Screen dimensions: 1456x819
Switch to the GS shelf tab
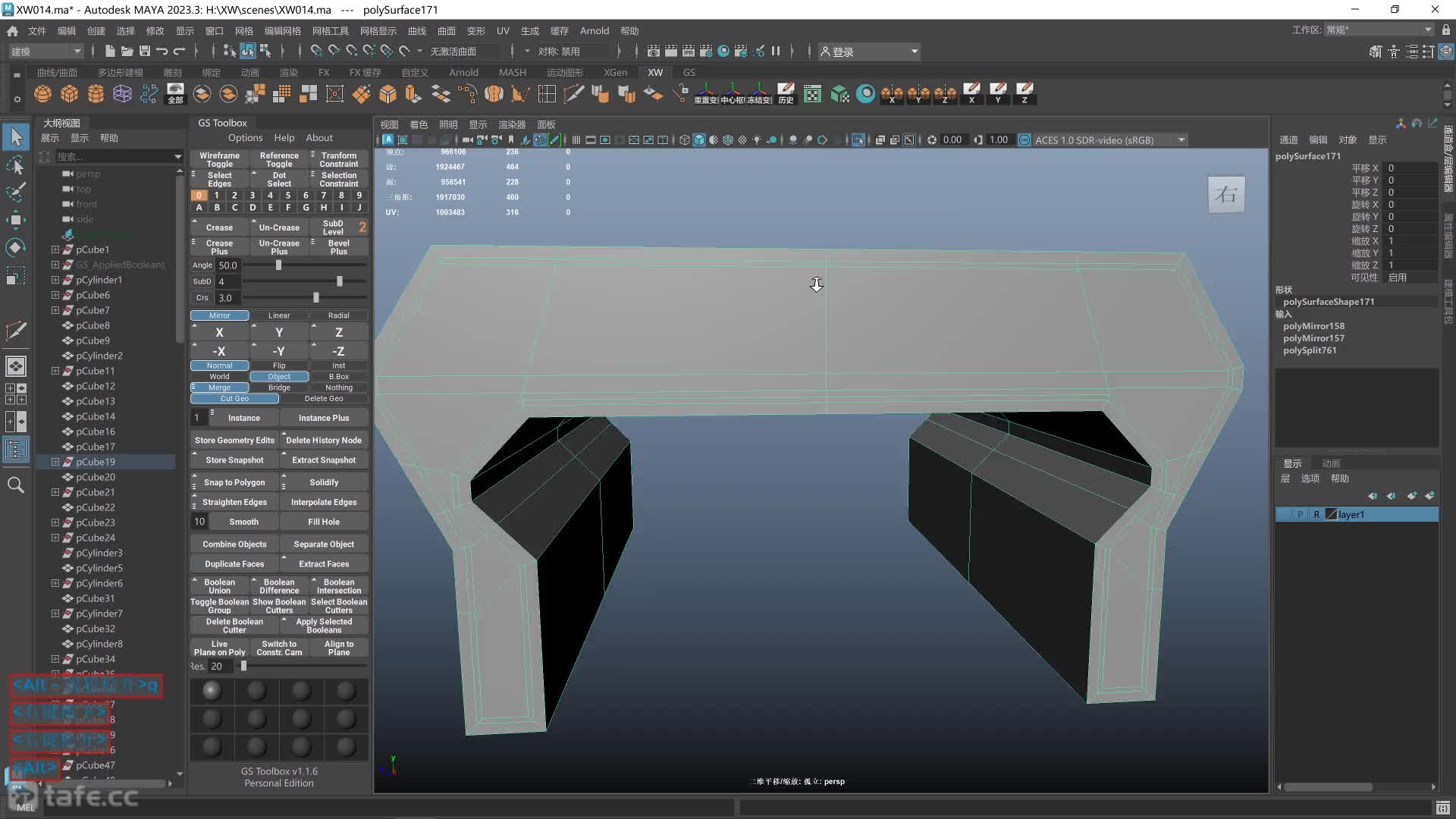[689, 73]
